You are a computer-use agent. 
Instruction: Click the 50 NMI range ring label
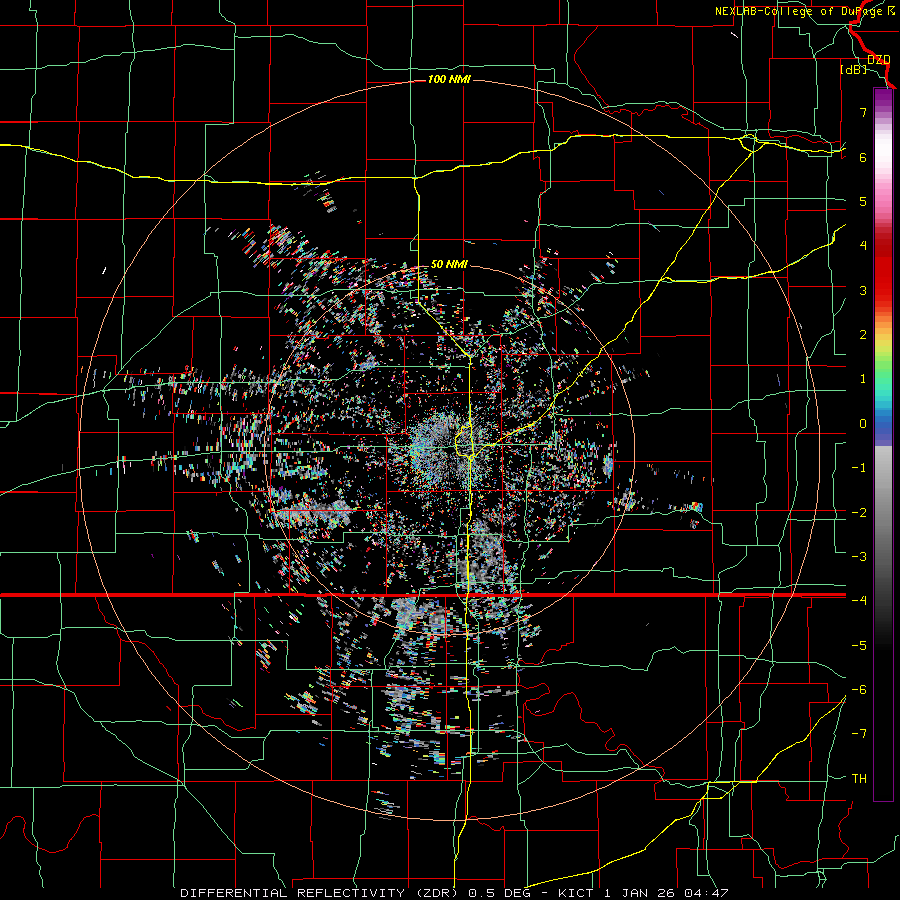point(449,265)
